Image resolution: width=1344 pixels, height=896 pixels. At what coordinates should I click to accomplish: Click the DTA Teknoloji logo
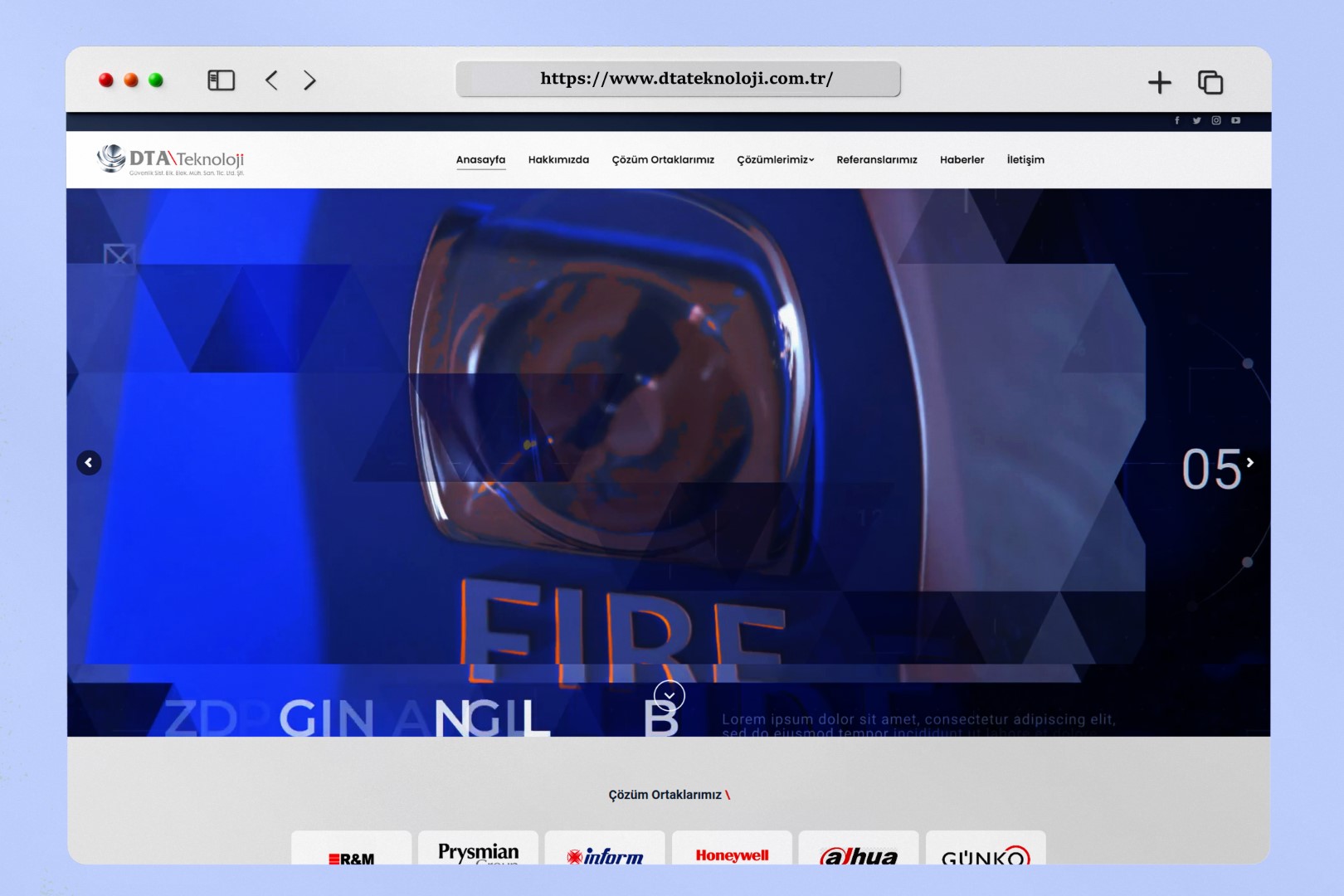pos(171,159)
